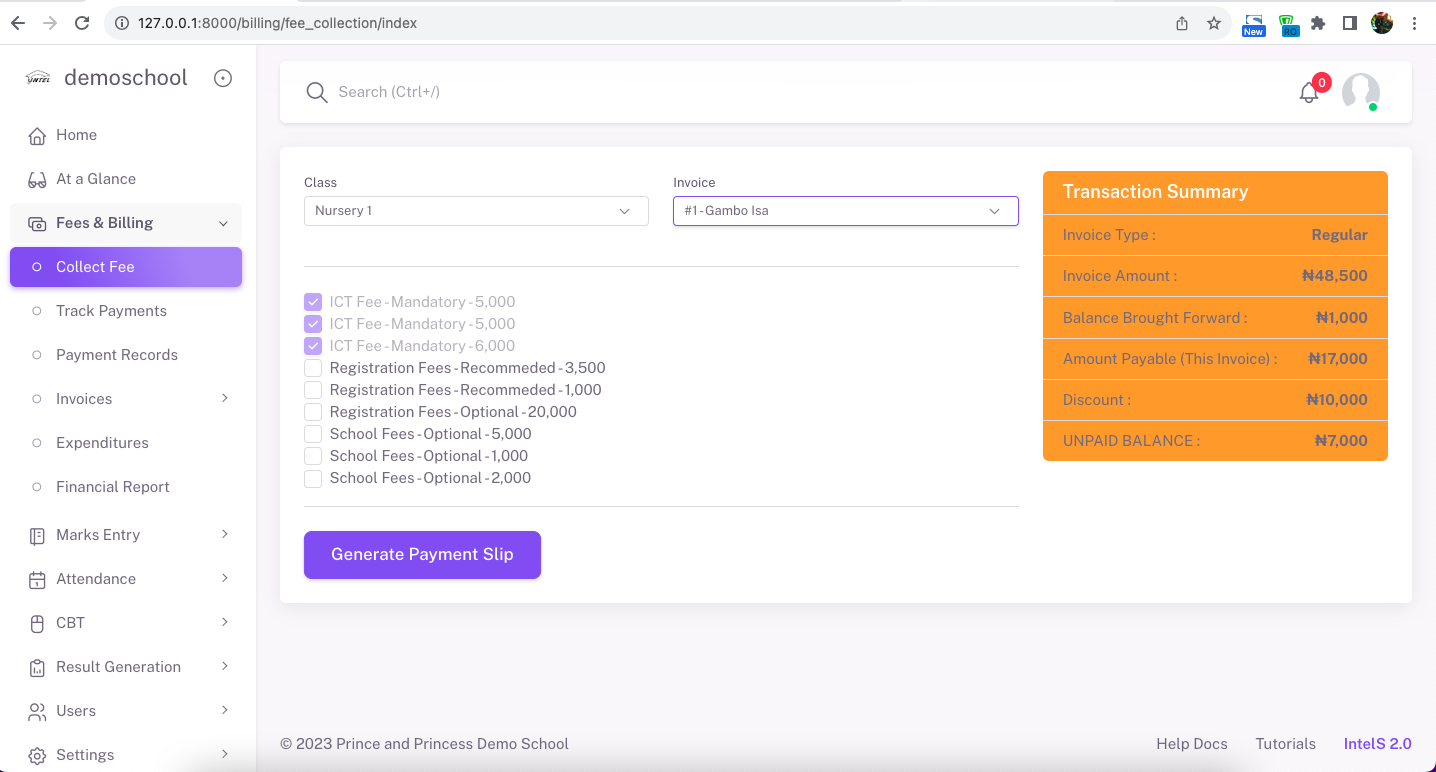Image resolution: width=1436 pixels, height=772 pixels.
Task: Click the notification bell icon
Action: pos(1308,93)
